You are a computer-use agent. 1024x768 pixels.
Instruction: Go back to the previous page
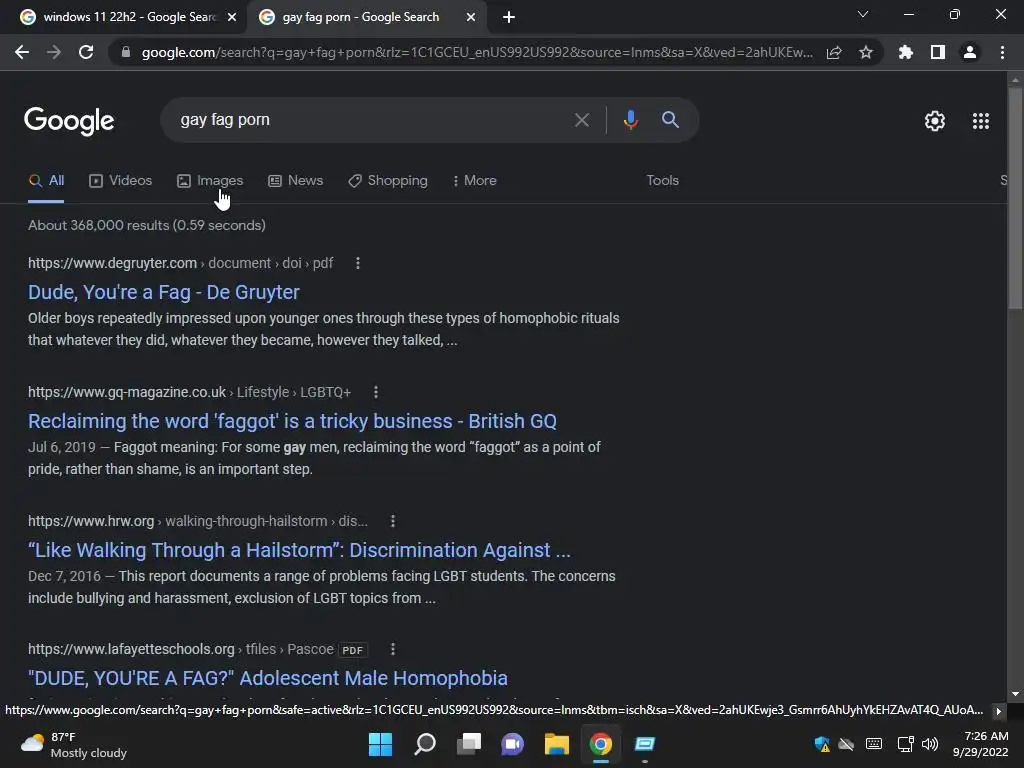click(x=22, y=52)
